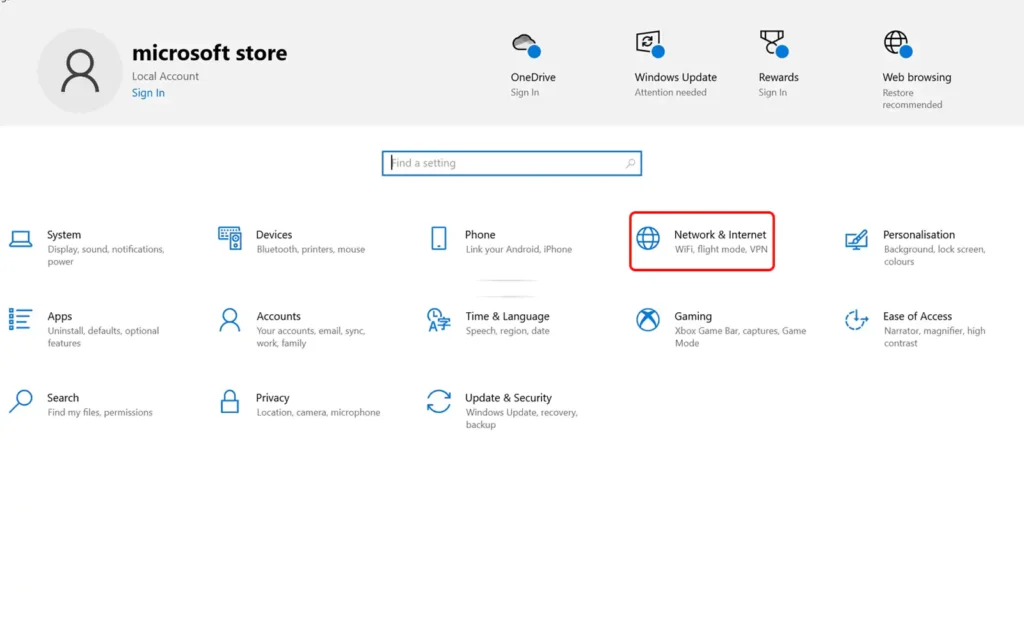Click the OneDrive label in header

[533, 77]
